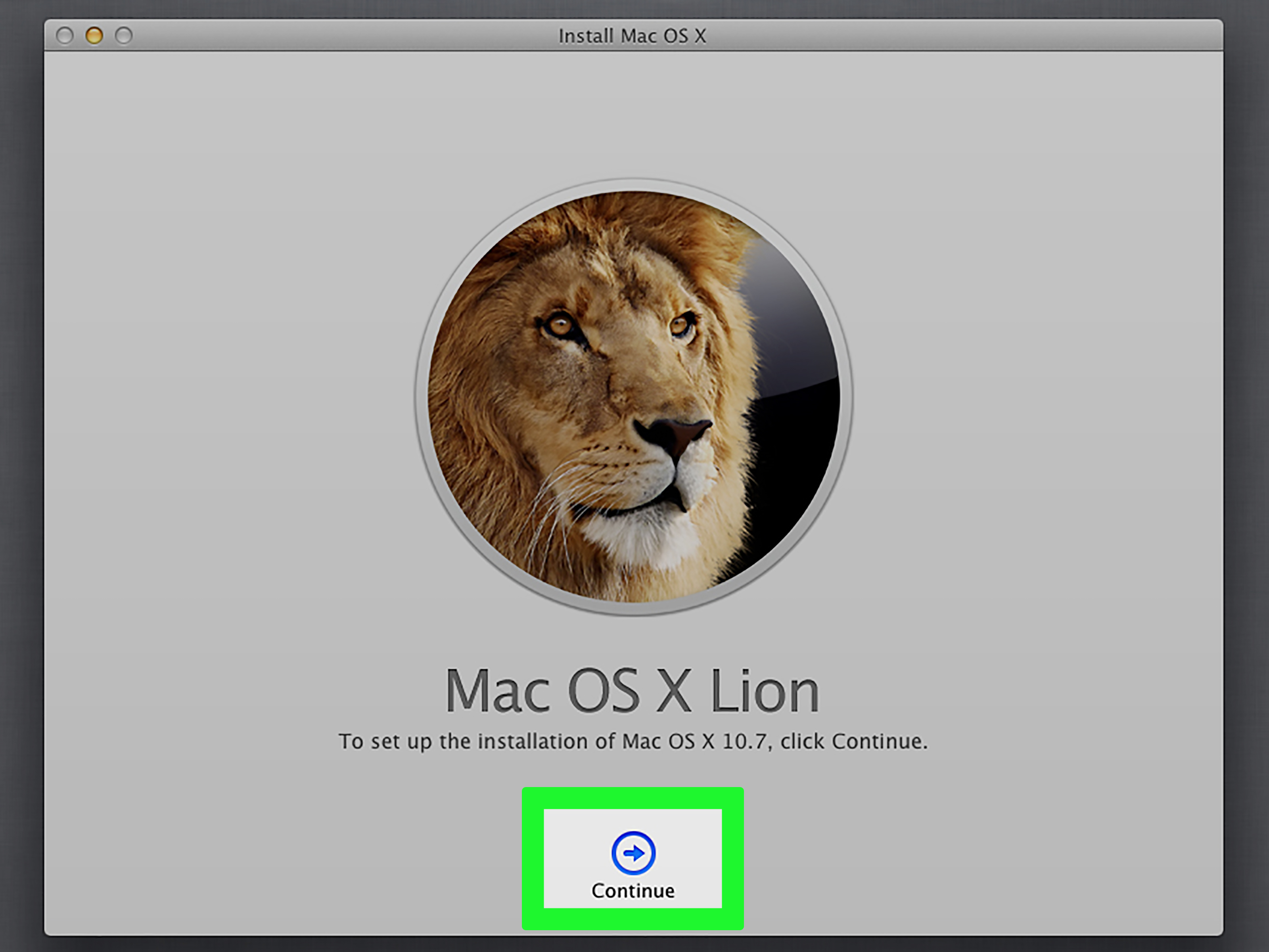Click the installation instruction text mentioning 10.7
Image resolution: width=1269 pixels, height=952 pixels.
click(633, 741)
